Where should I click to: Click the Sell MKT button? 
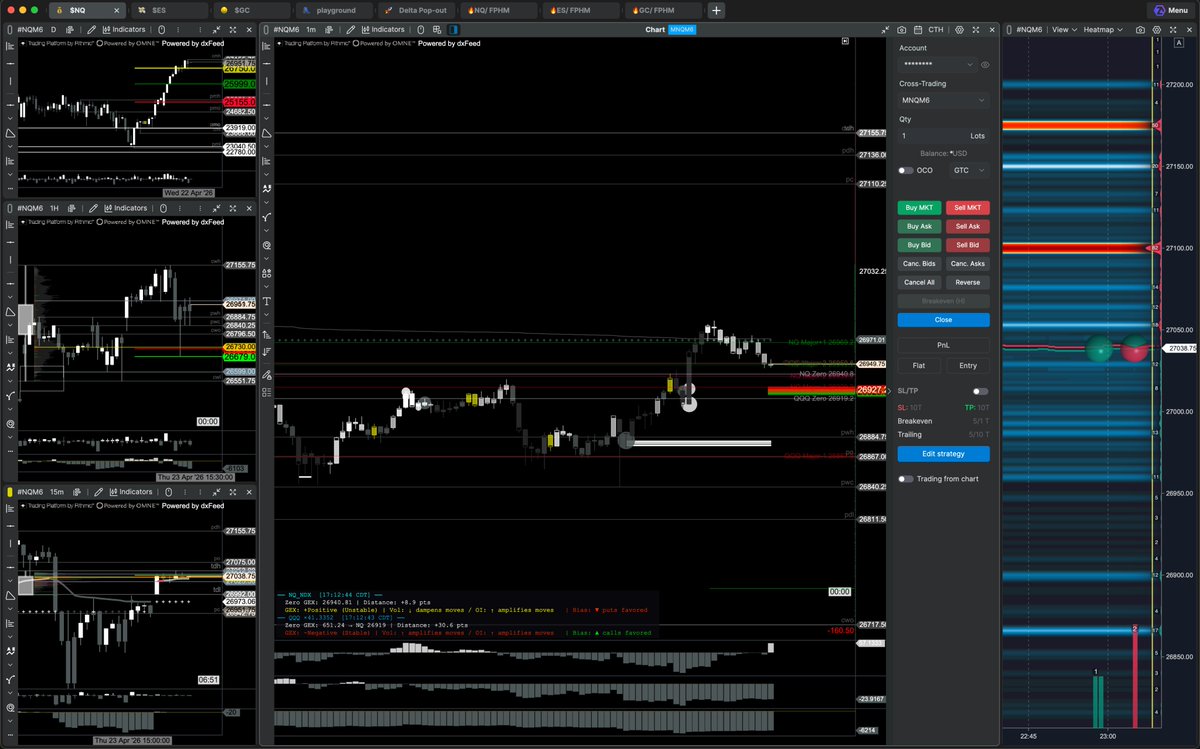tap(967, 208)
